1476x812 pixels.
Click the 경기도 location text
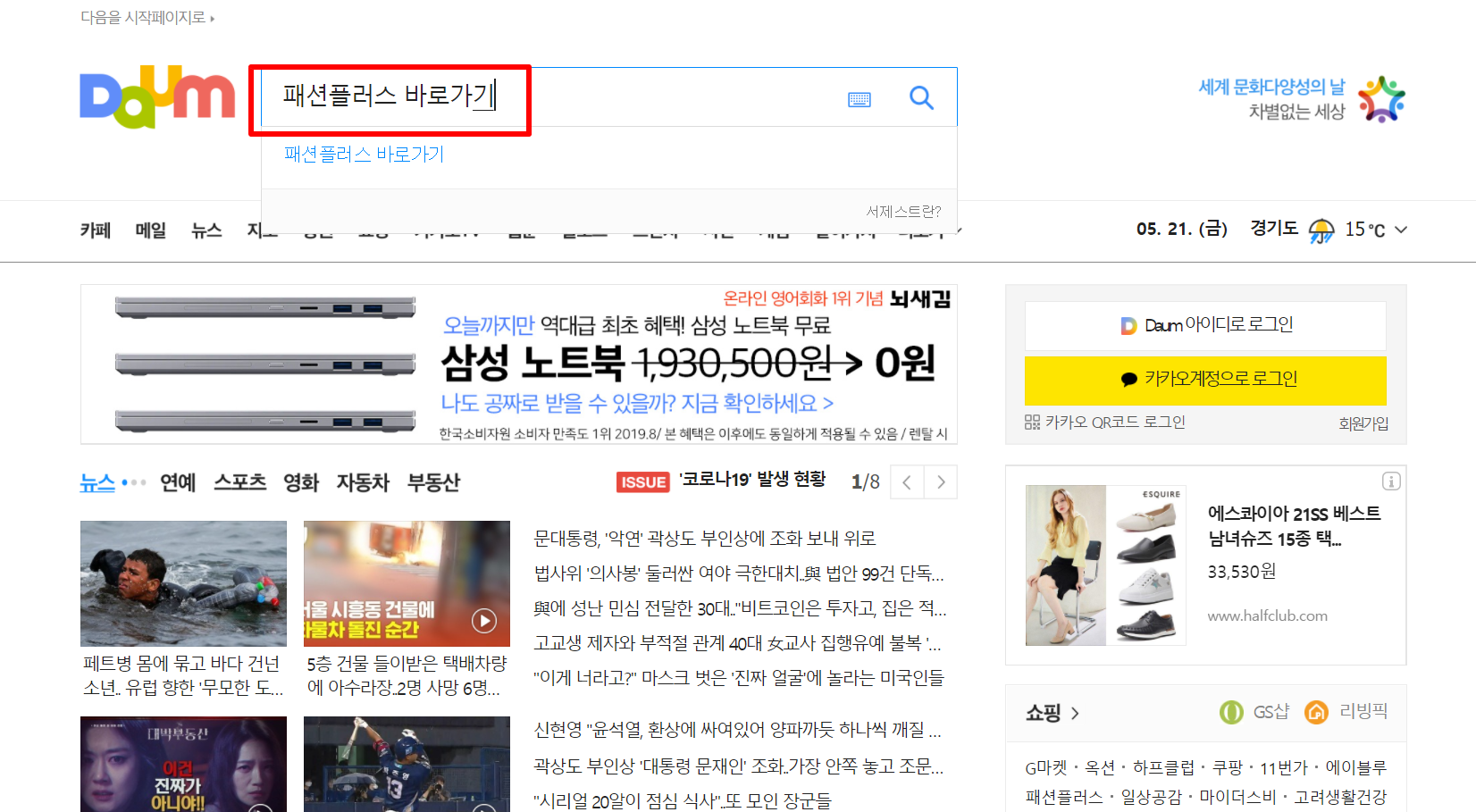pyautogui.click(x=1274, y=229)
